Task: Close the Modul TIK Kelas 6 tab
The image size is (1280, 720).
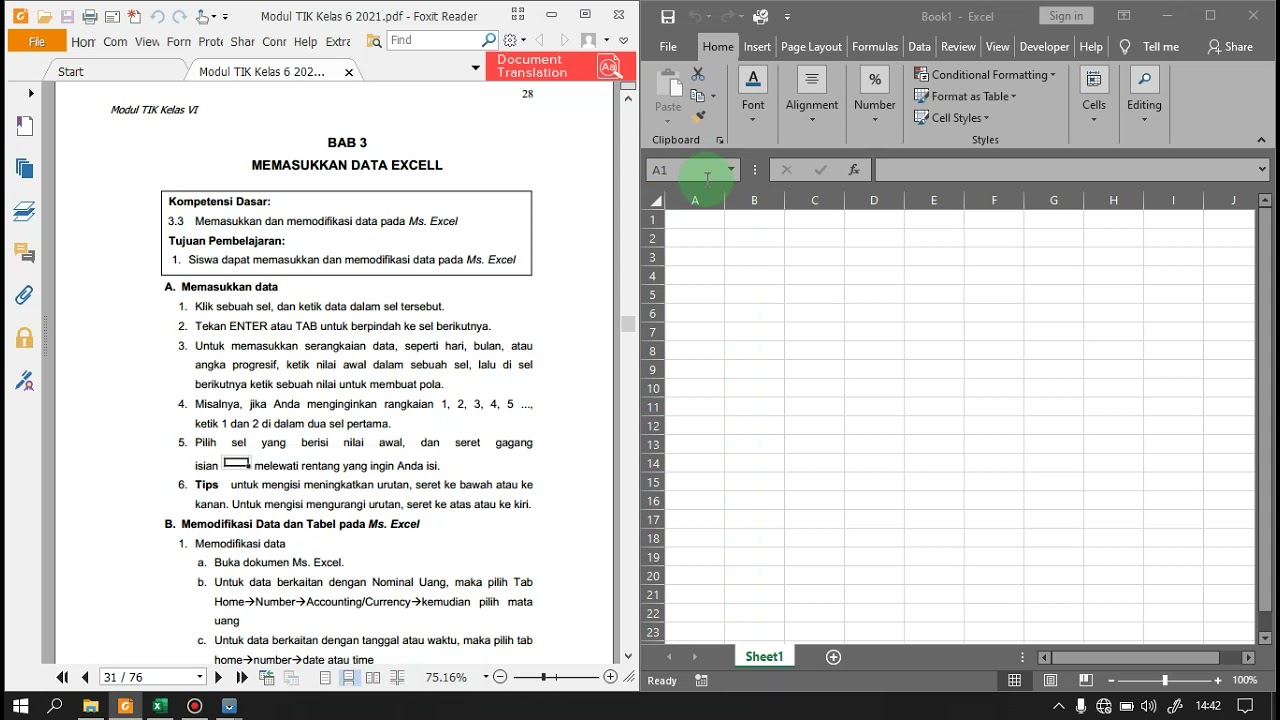Action: [x=349, y=72]
